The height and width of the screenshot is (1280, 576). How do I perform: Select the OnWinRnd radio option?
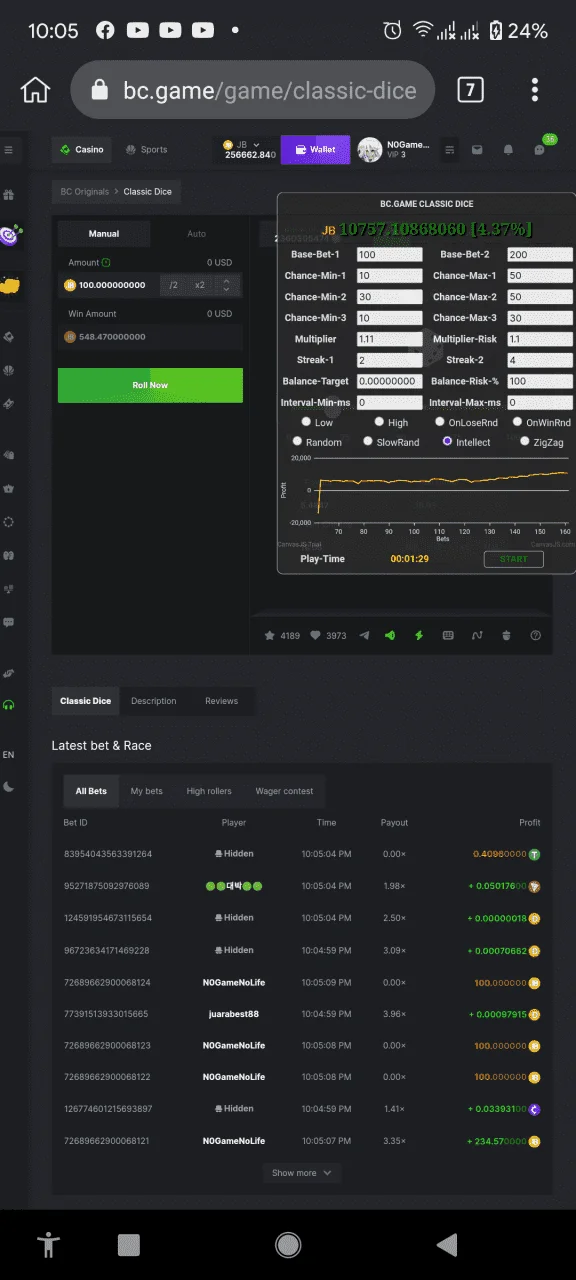click(x=517, y=422)
